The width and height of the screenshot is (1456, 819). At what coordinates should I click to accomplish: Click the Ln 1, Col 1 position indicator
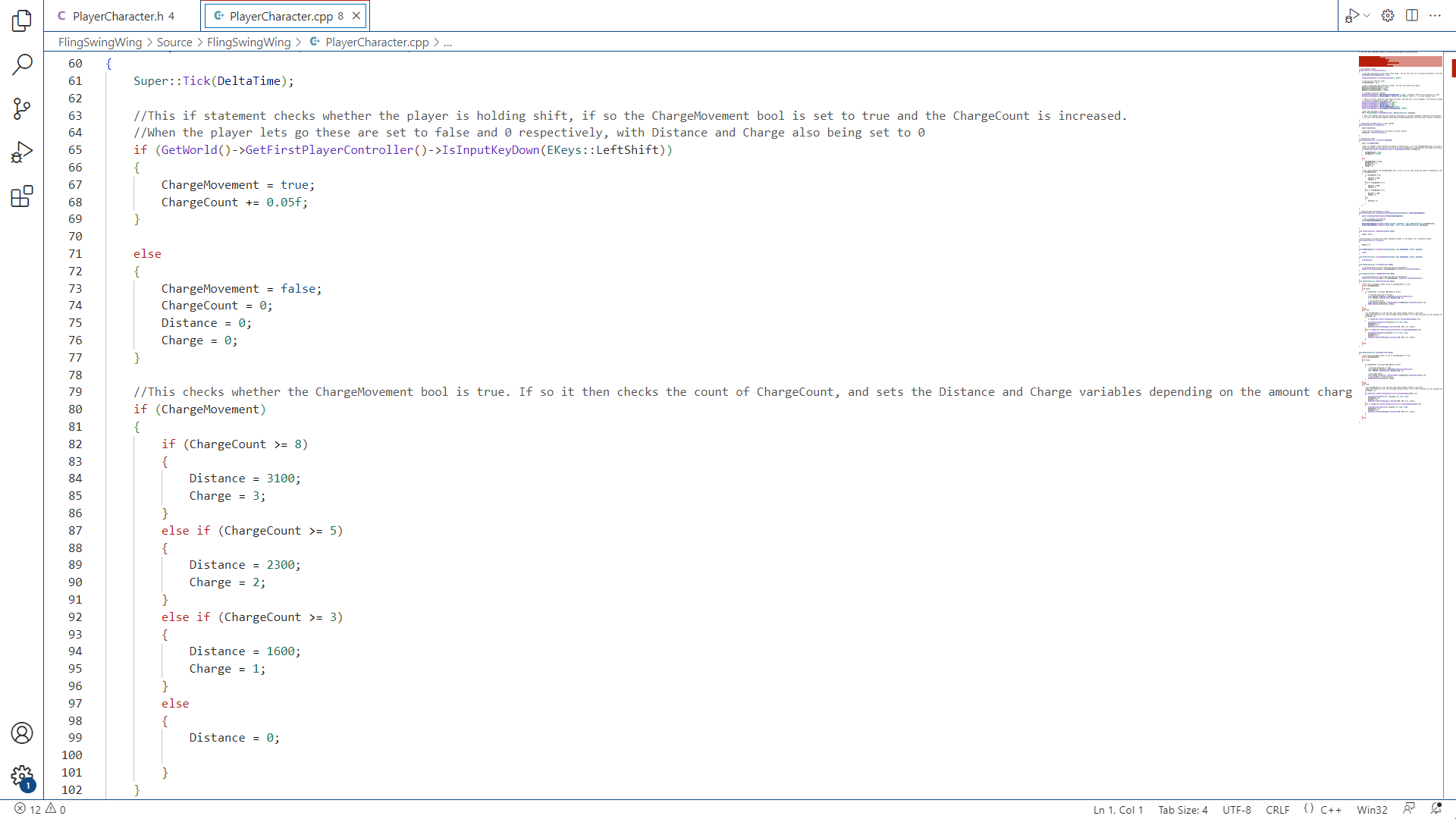(1118, 809)
